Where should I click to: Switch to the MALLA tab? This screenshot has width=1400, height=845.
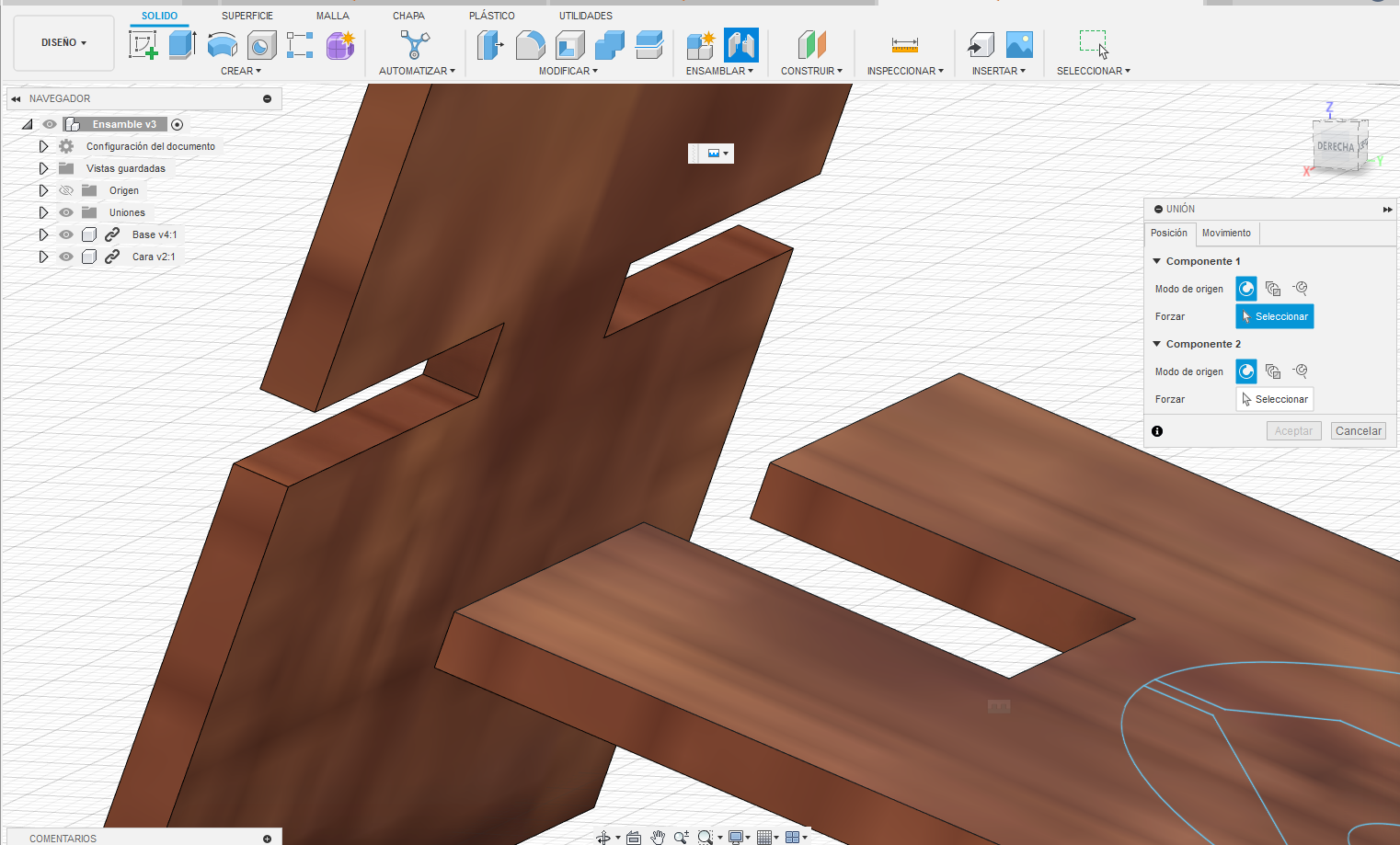[333, 16]
